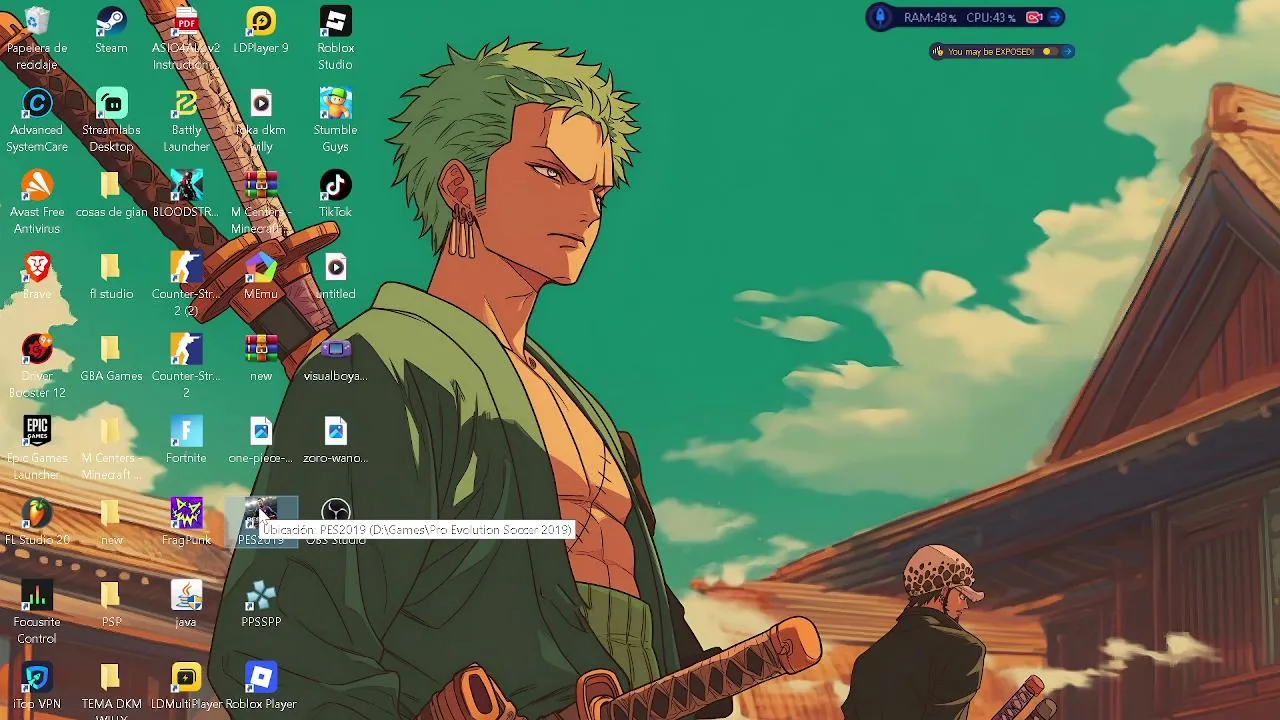The width and height of the screenshot is (1280, 720).
Task: Select the PSP folder
Action: [x=111, y=604]
